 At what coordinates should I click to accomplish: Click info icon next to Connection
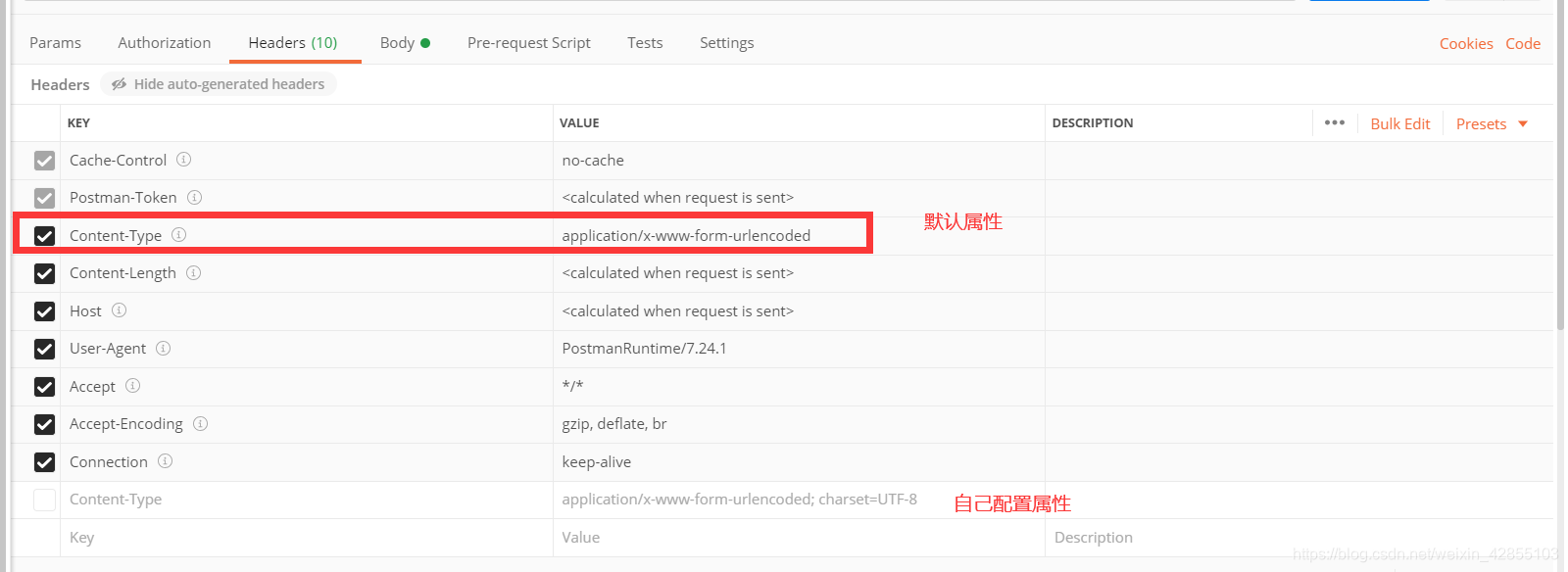pyautogui.click(x=165, y=460)
